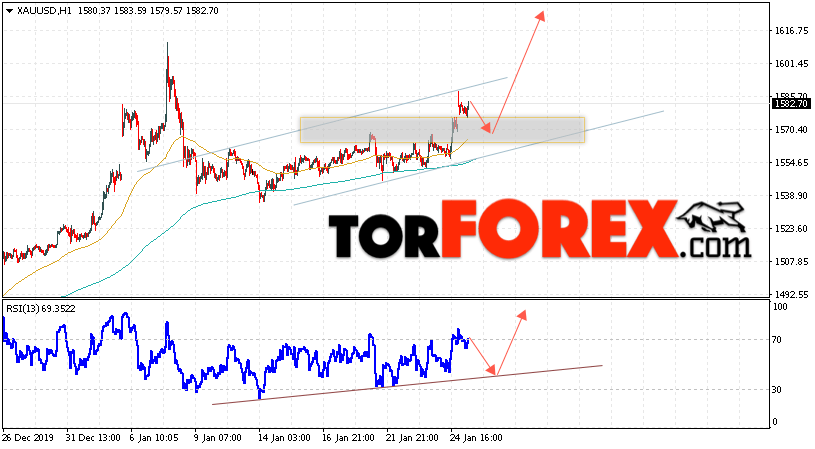Select the 6 Jan 10:05 time label
Image resolution: width=815 pixels, height=449 pixels.
[154, 438]
